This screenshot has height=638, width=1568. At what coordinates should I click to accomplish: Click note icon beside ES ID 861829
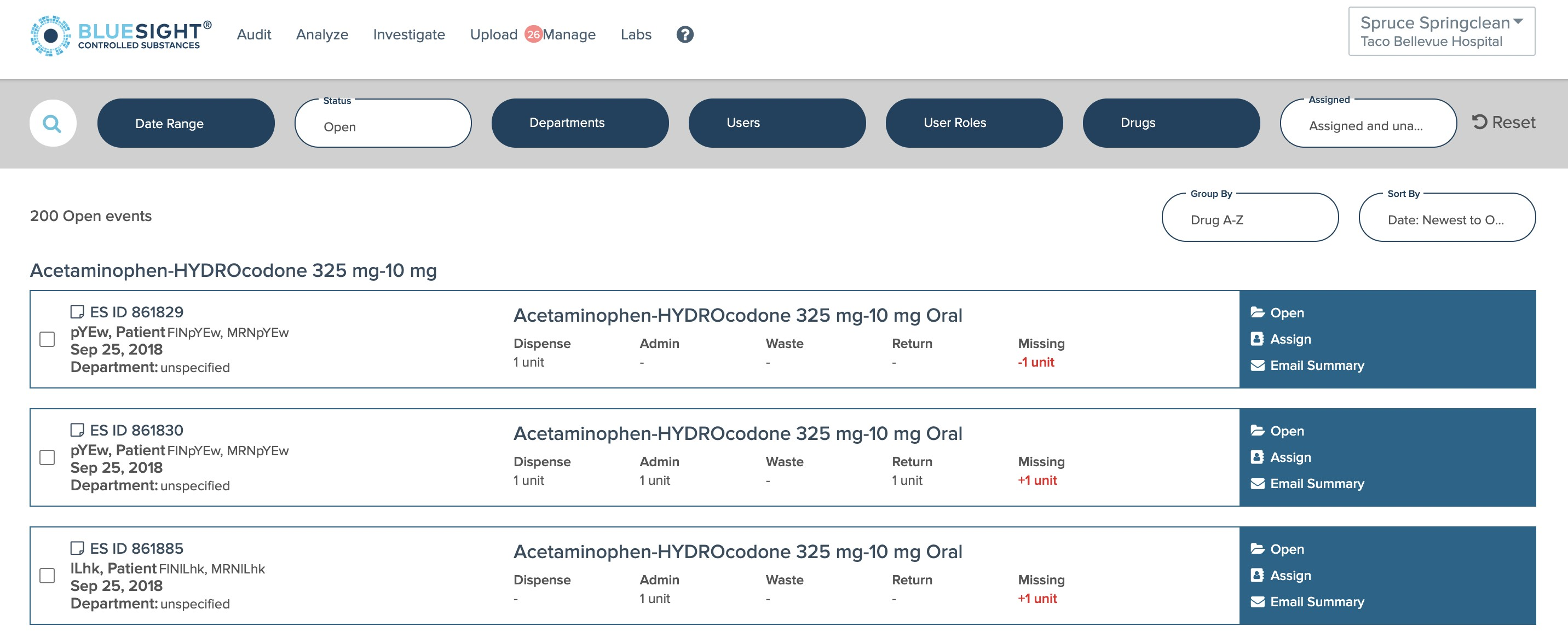point(77,312)
